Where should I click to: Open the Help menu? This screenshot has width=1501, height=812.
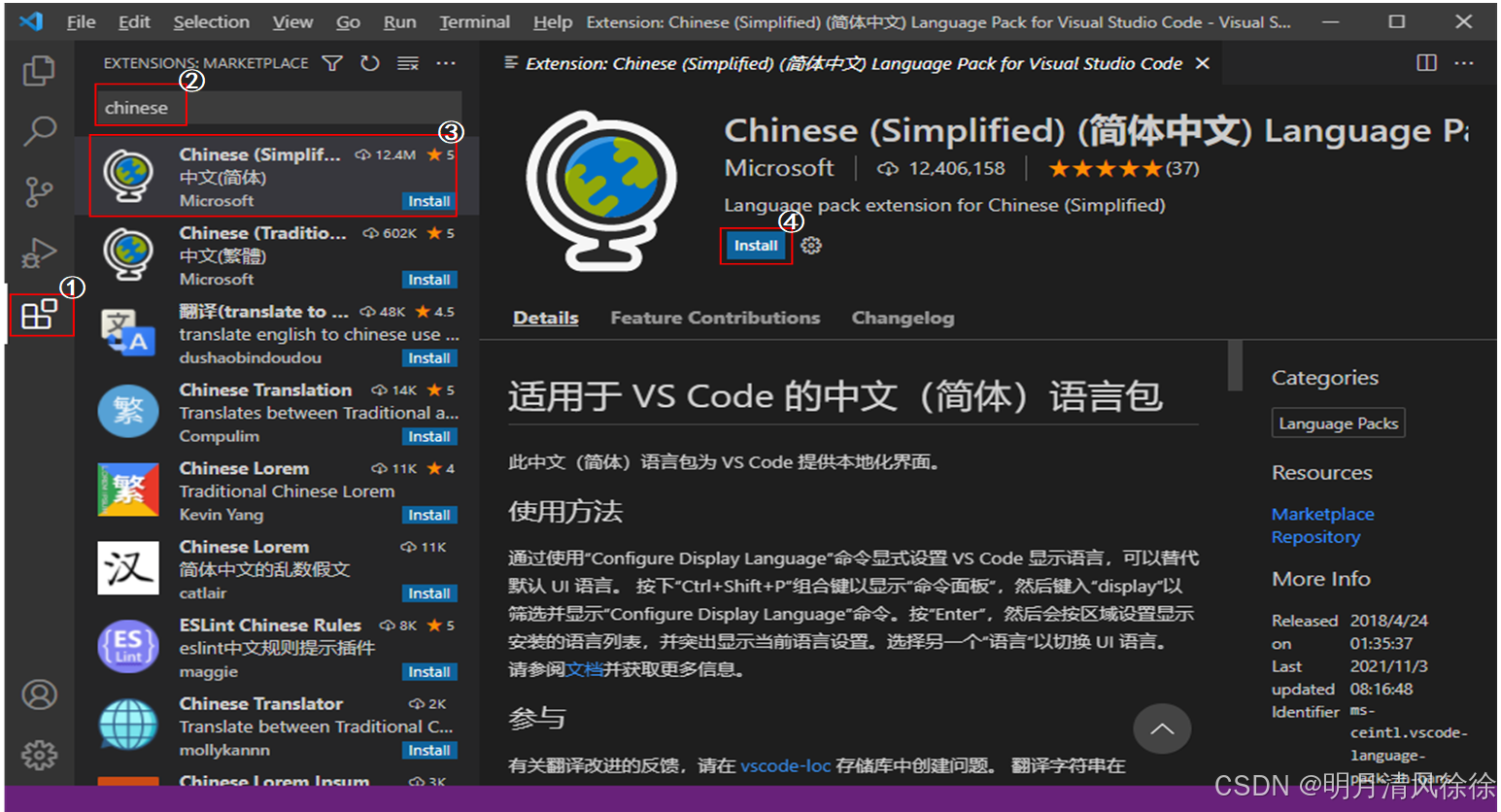pyautogui.click(x=553, y=21)
